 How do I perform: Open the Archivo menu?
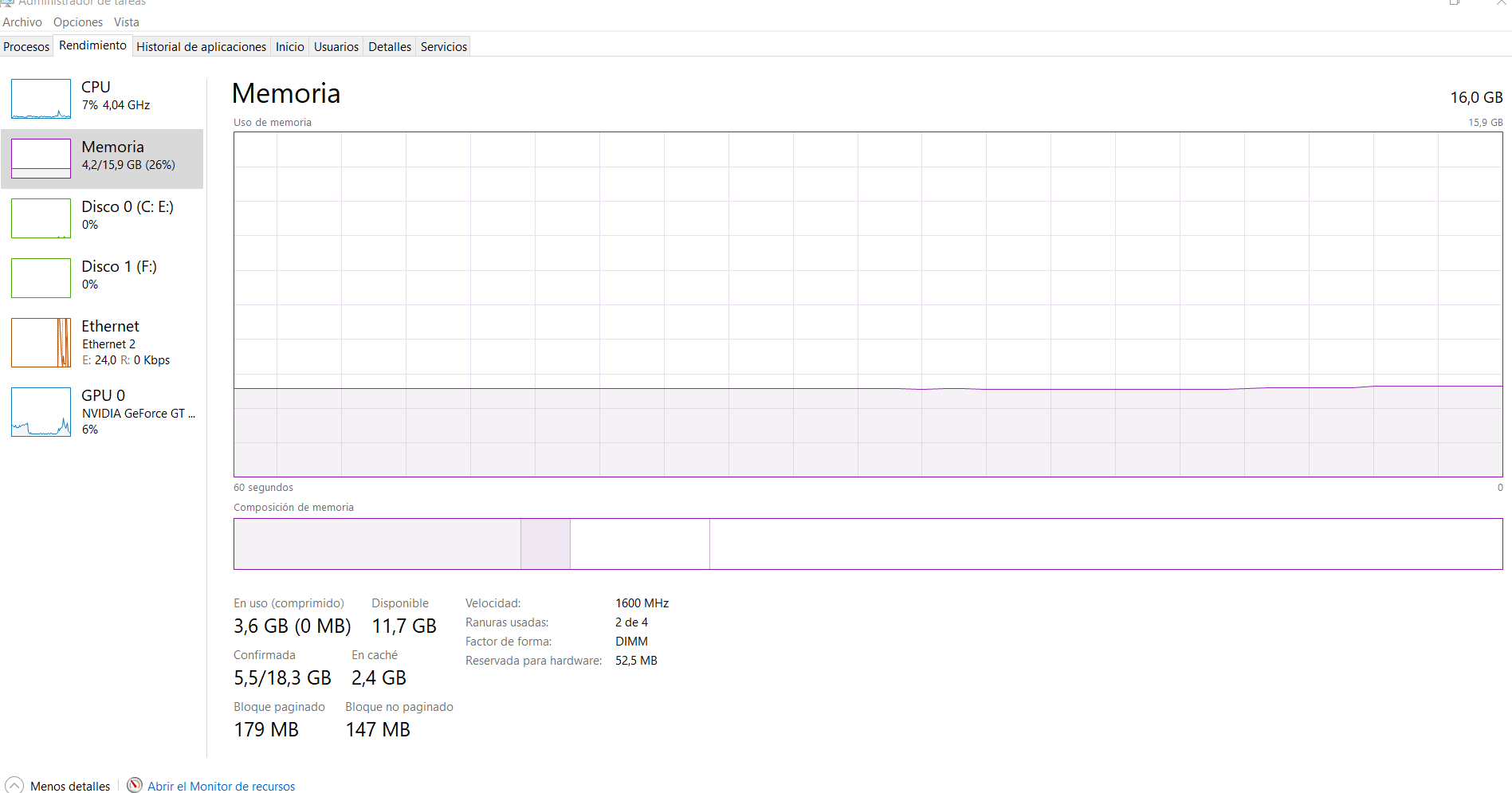tap(22, 22)
